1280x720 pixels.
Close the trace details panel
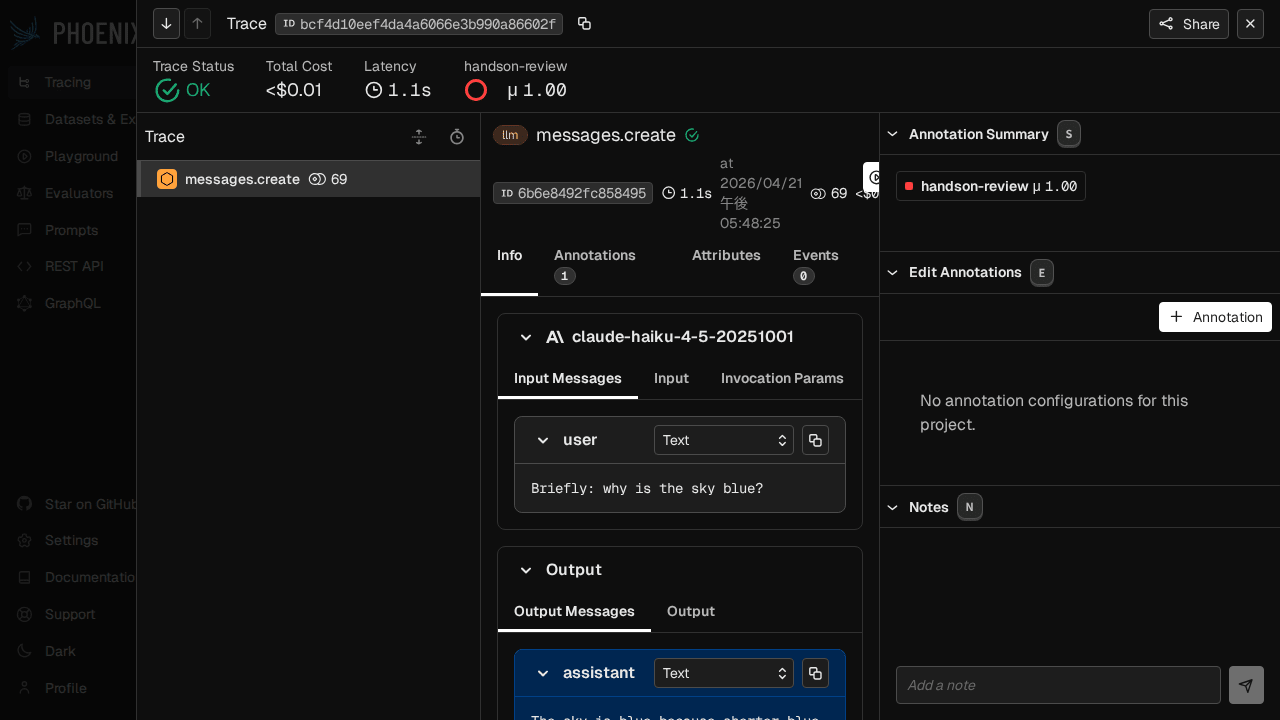click(x=1250, y=24)
